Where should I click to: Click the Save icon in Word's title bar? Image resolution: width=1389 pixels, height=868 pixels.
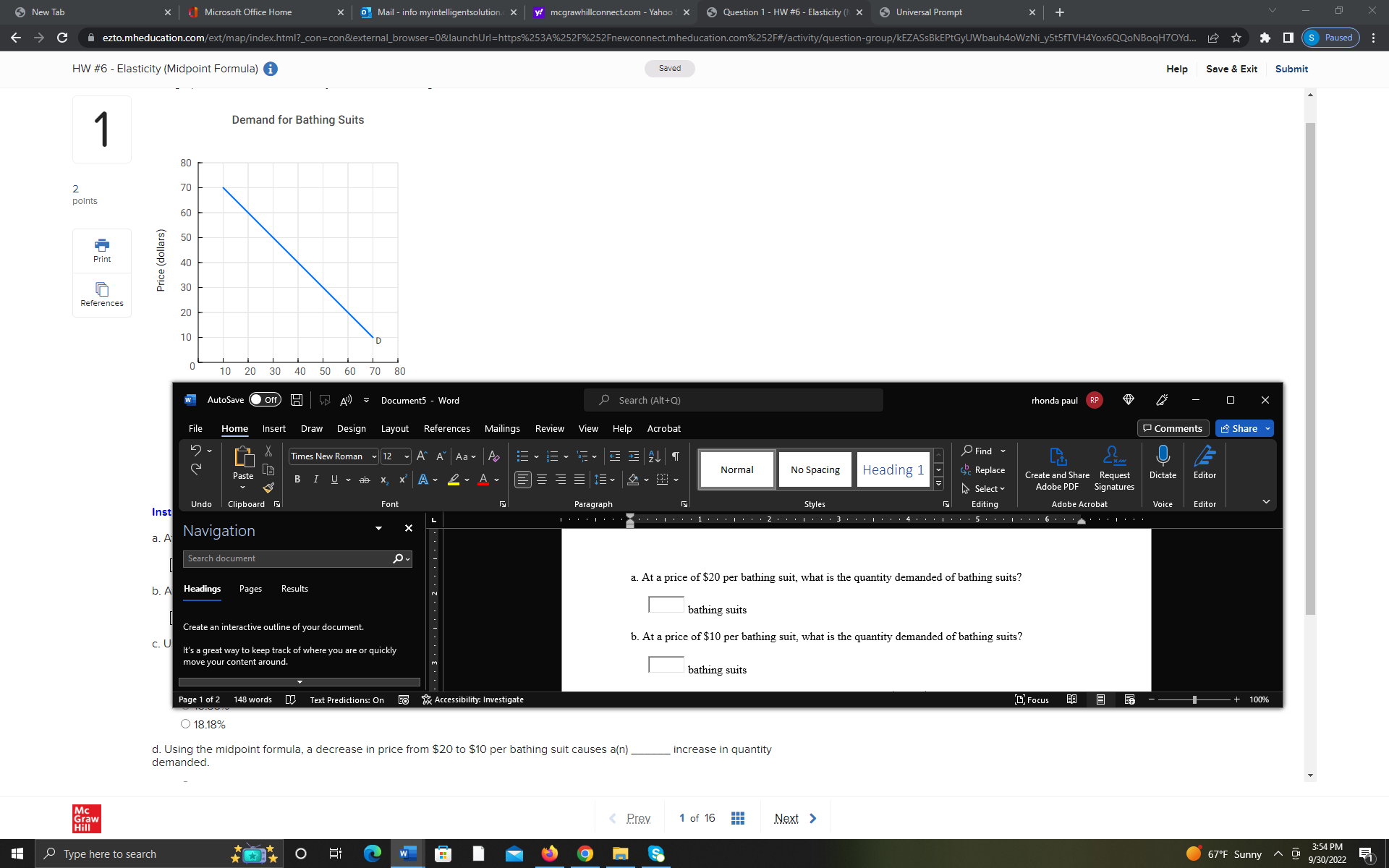(297, 400)
